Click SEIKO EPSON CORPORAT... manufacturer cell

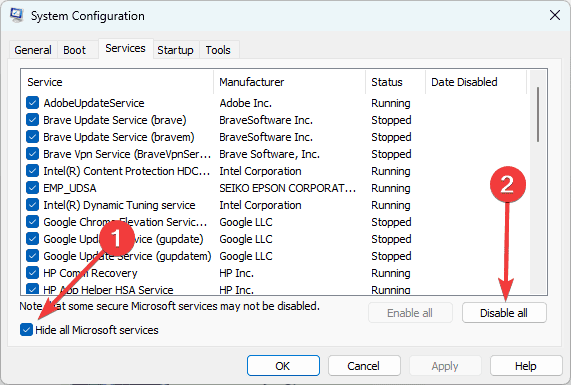pos(288,188)
